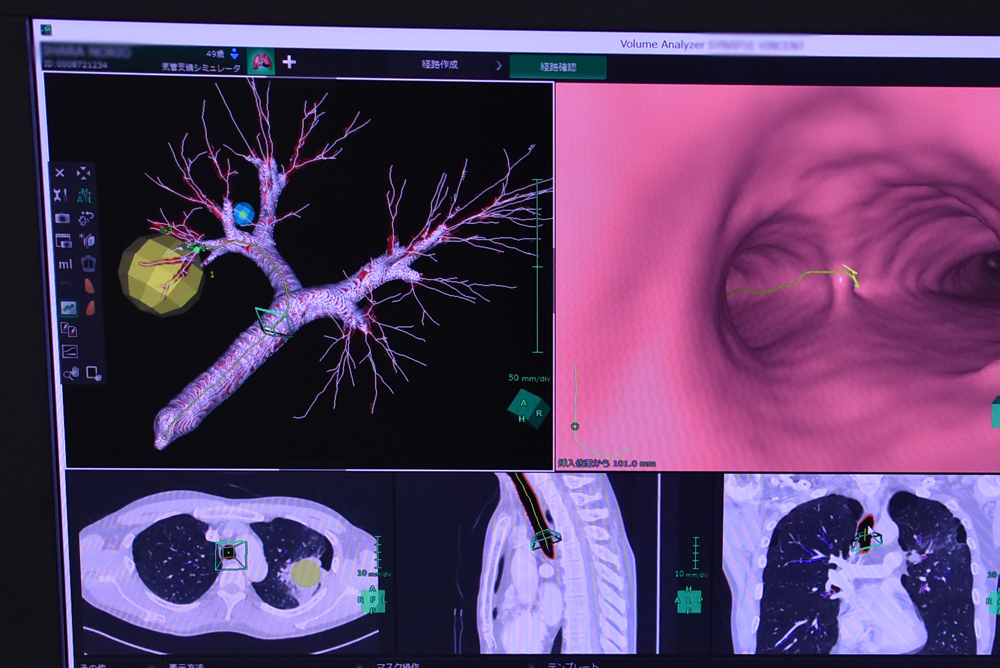Open the blue down-arrow patient dropdown
Screen dimensions: 1000x668
pyautogui.click(x=234, y=54)
